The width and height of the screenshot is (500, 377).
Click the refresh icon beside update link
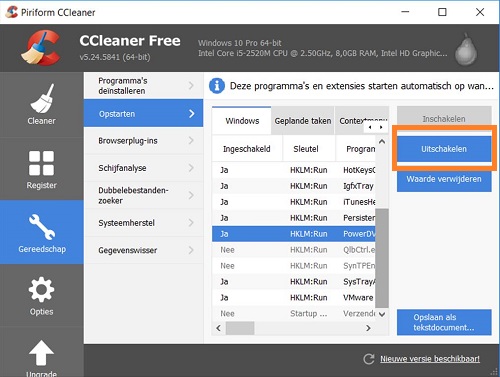pyautogui.click(x=369, y=359)
